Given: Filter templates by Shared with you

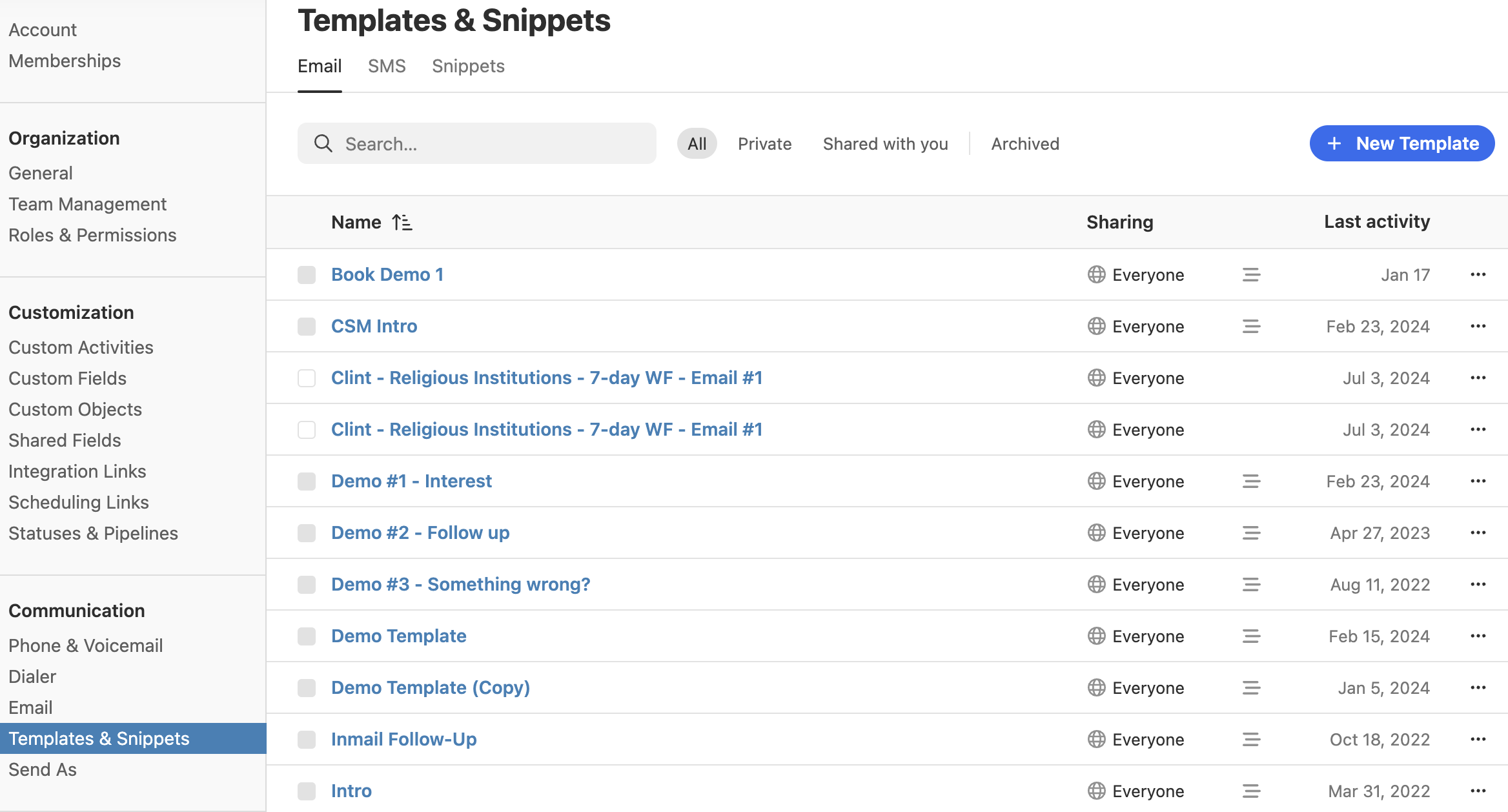Looking at the screenshot, I should tap(885, 143).
